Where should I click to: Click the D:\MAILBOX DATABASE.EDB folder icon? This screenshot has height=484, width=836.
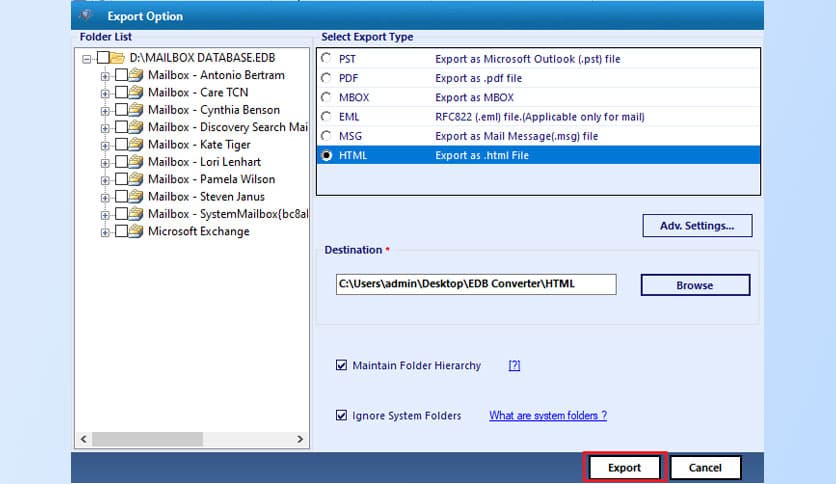pos(118,58)
